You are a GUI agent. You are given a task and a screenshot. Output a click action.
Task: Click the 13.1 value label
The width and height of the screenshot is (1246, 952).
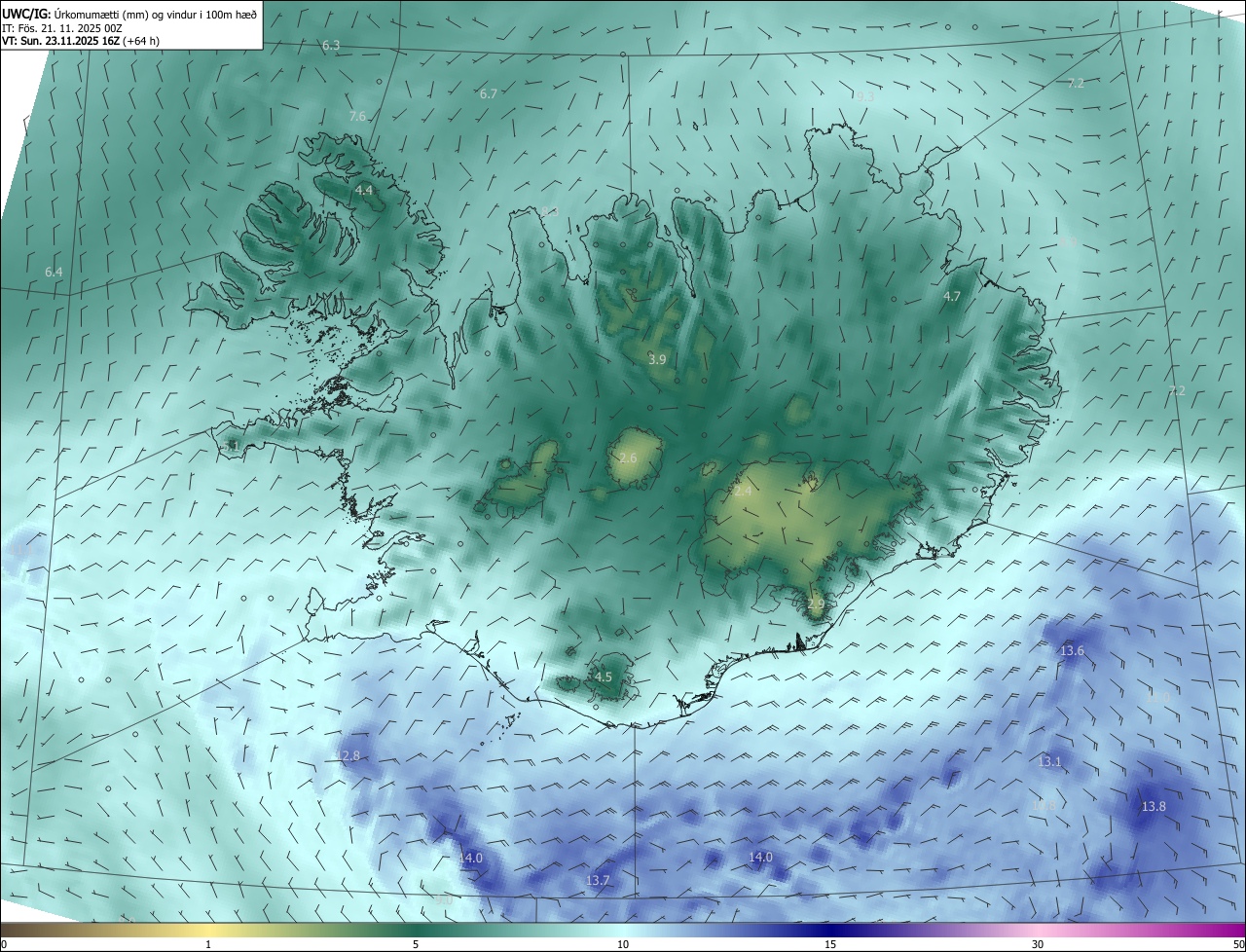pyautogui.click(x=1049, y=761)
